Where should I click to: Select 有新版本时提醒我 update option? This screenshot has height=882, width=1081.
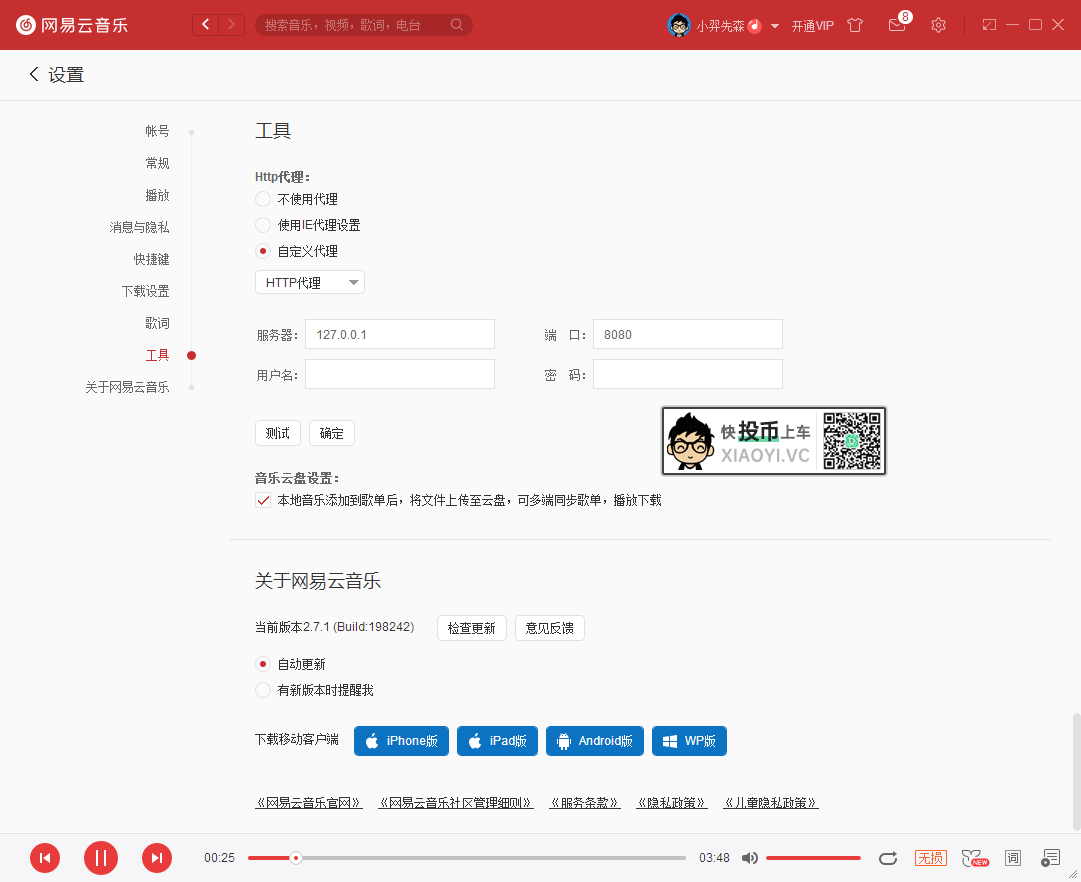pos(262,689)
